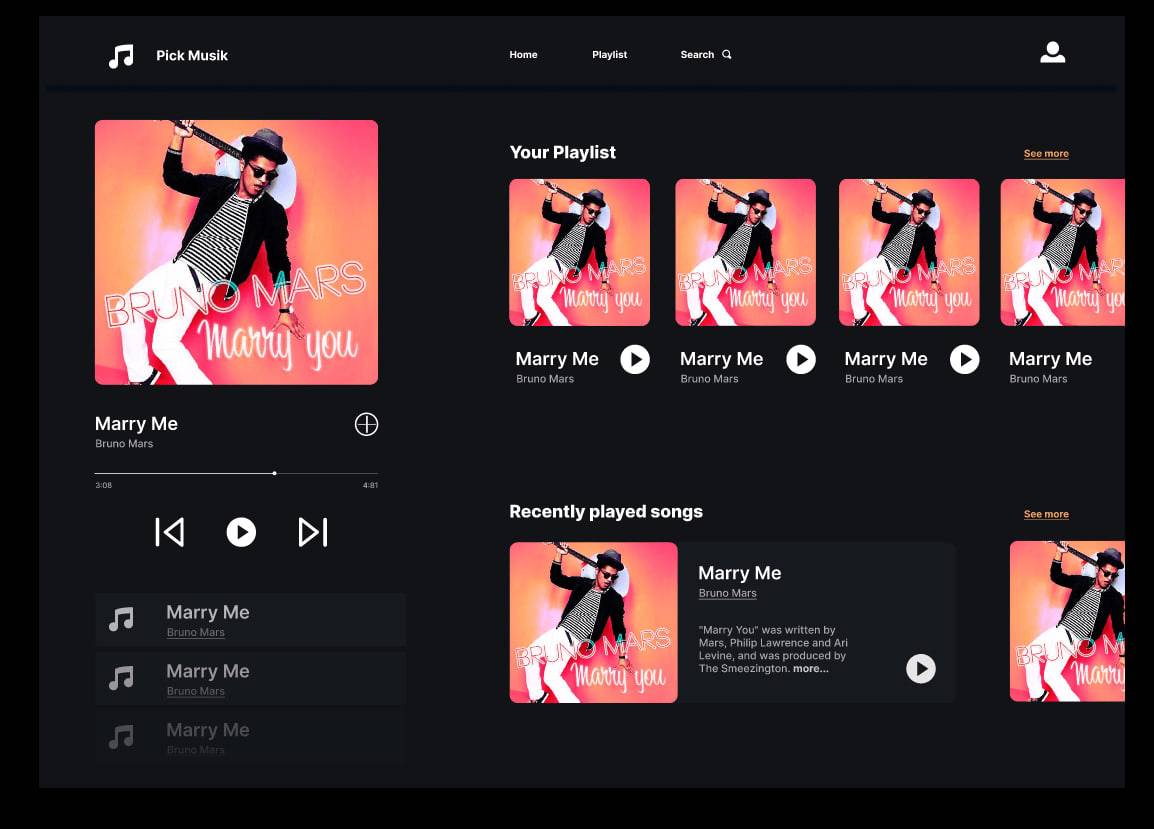
Task: Open the user profile icon
Action: pos(1052,52)
